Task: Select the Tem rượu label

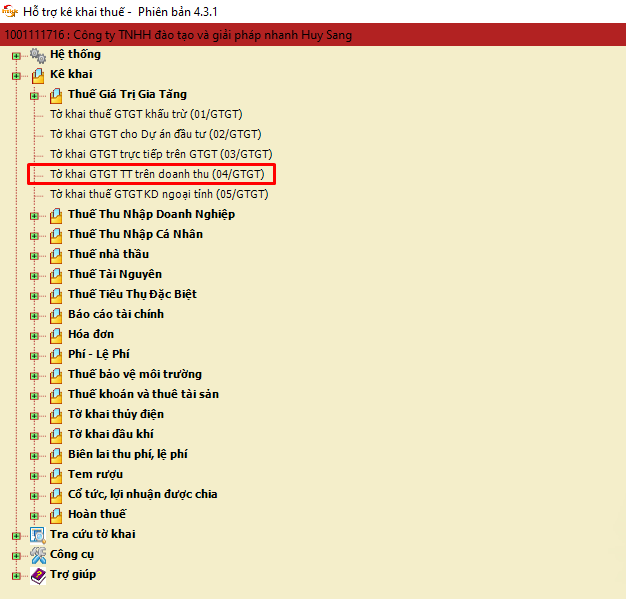Action: coord(95,474)
